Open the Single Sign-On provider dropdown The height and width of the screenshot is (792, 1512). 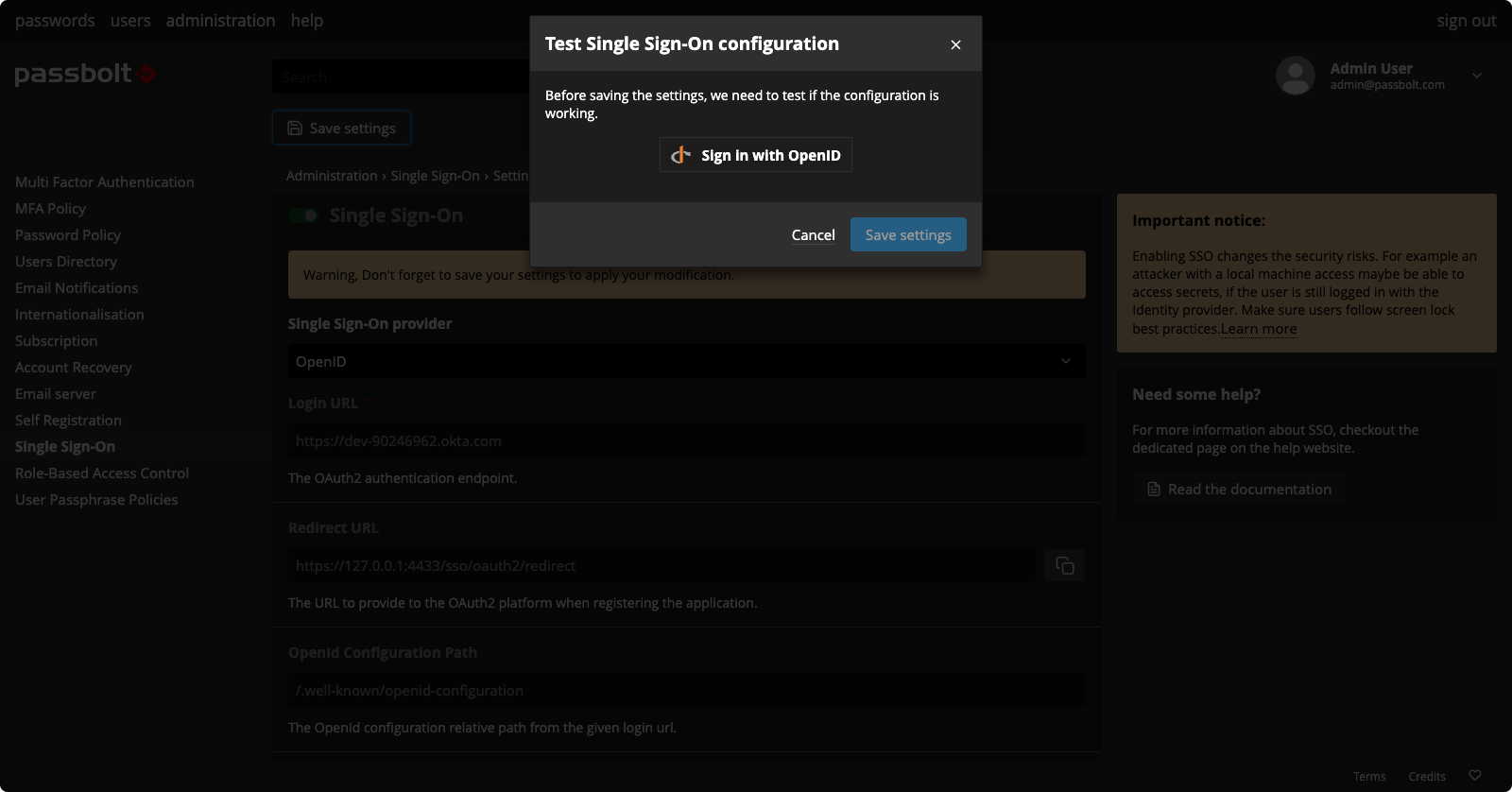coord(686,361)
